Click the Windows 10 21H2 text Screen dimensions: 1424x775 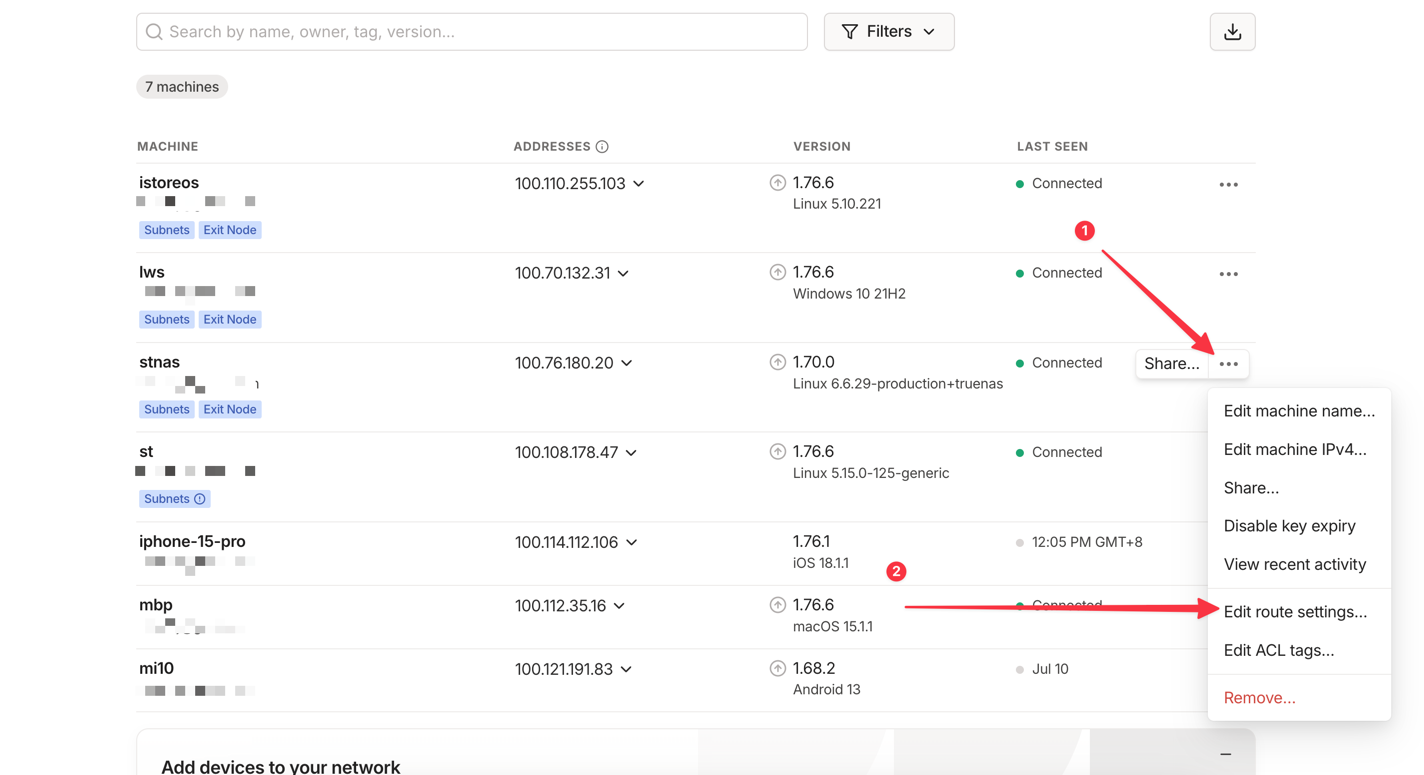click(x=849, y=294)
